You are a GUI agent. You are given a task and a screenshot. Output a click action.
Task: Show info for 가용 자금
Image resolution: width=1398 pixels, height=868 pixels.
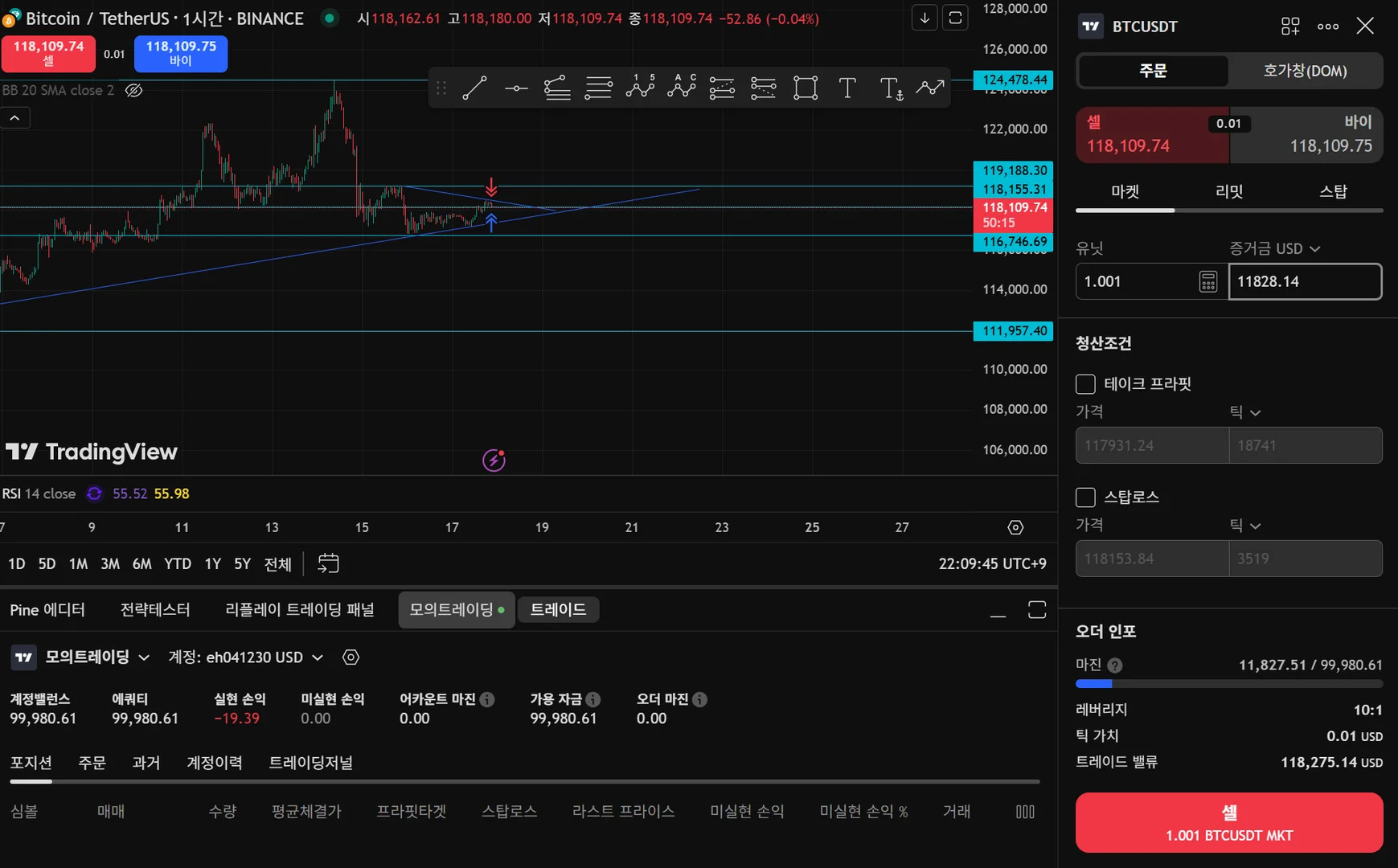593,699
